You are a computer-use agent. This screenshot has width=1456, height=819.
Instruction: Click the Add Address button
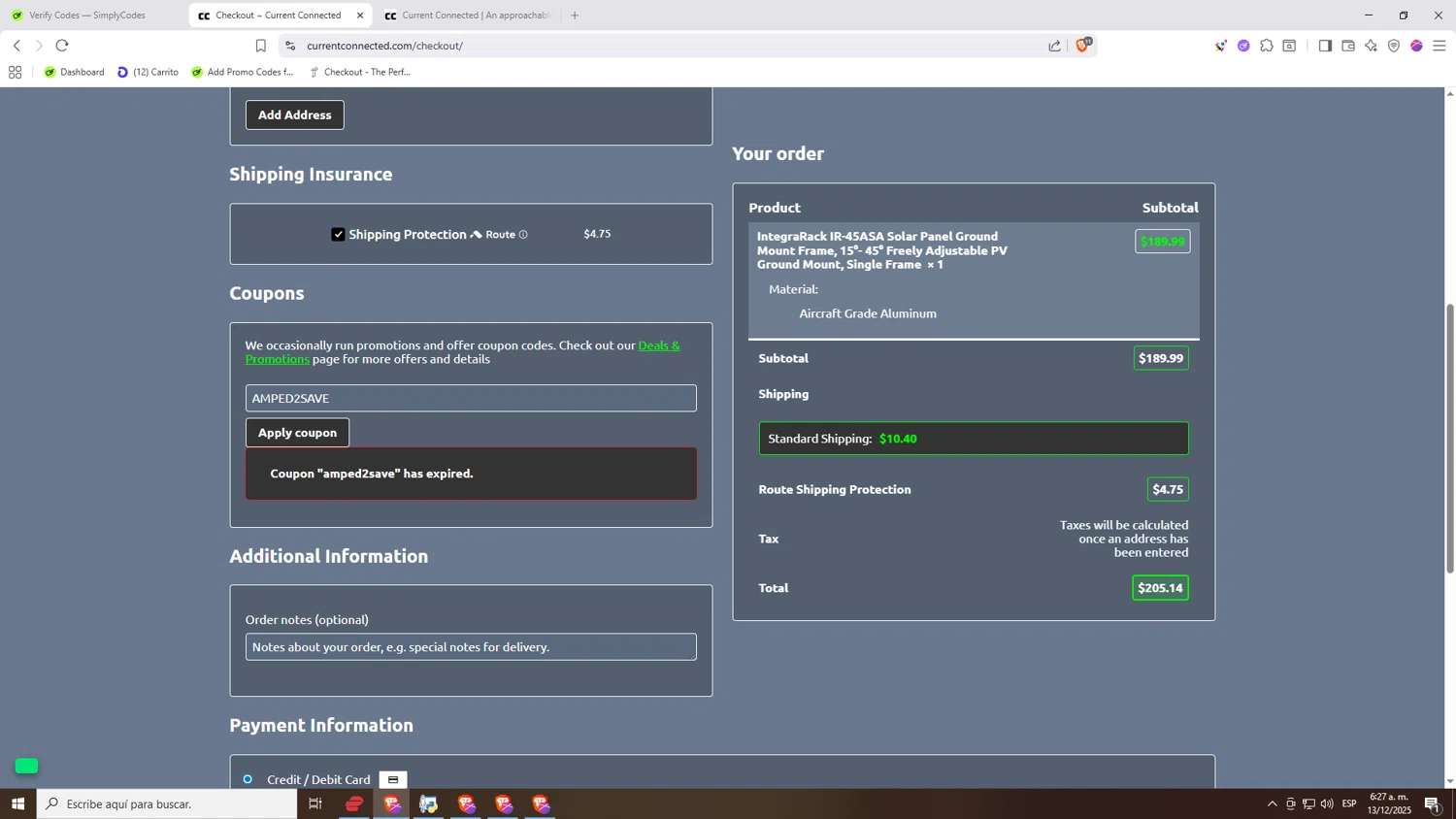(x=294, y=115)
